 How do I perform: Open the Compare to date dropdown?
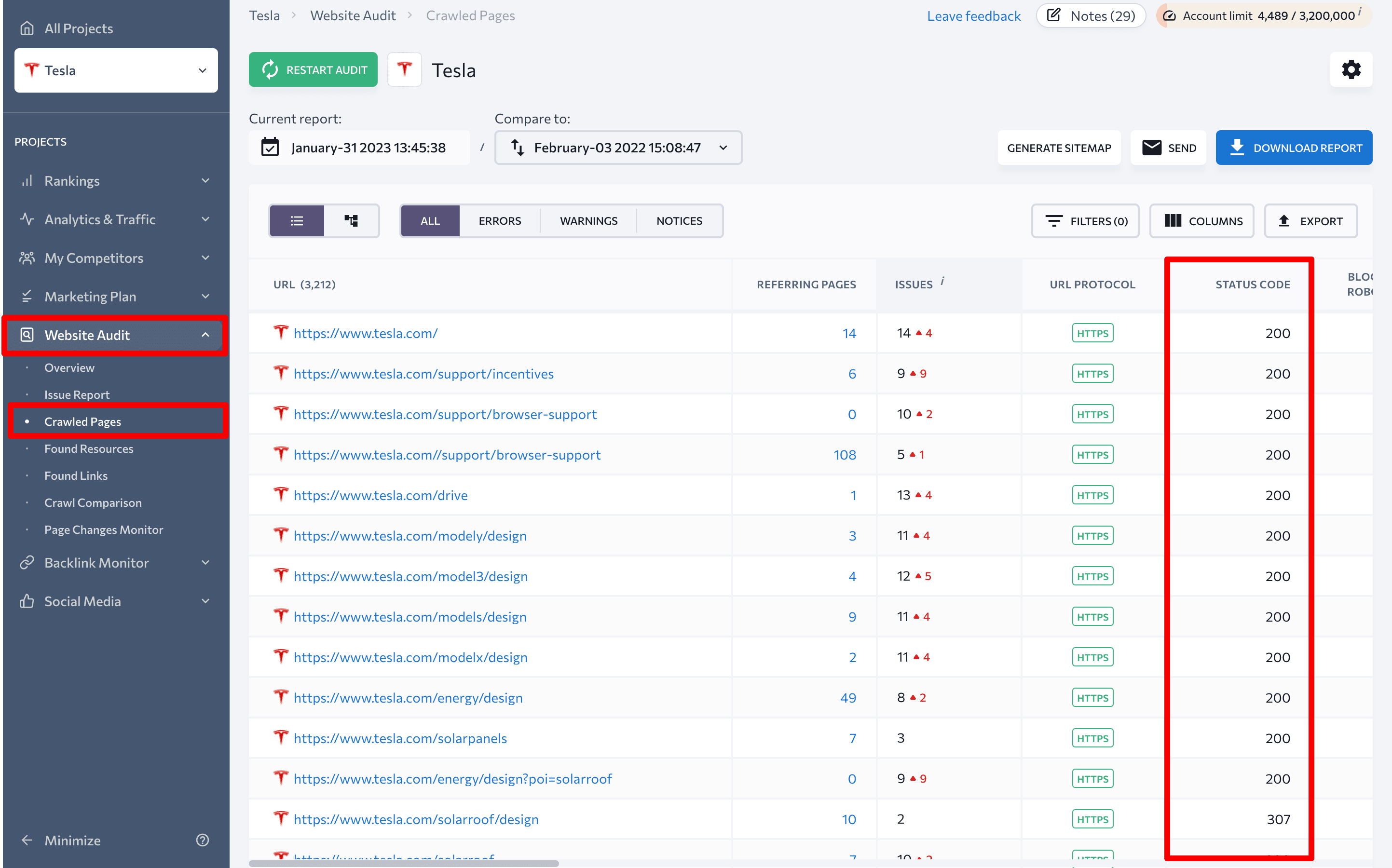618,147
